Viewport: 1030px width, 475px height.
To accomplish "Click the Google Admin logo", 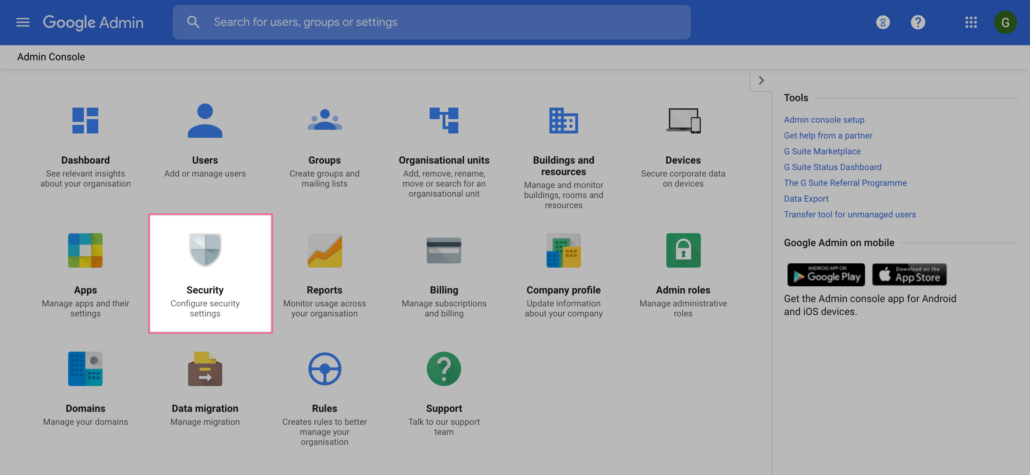I will tap(93, 22).
